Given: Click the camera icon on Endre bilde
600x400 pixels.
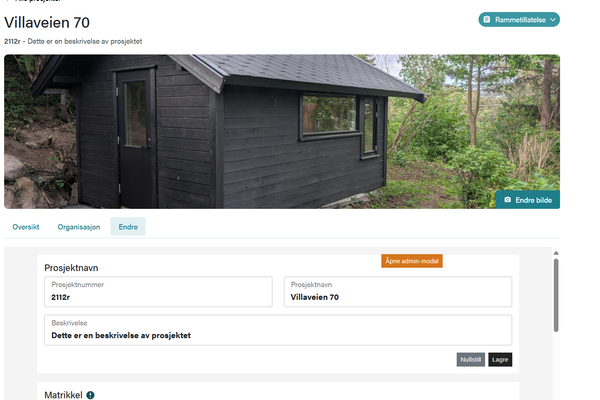Looking at the screenshot, I should pyautogui.click(x=507, y=200).
